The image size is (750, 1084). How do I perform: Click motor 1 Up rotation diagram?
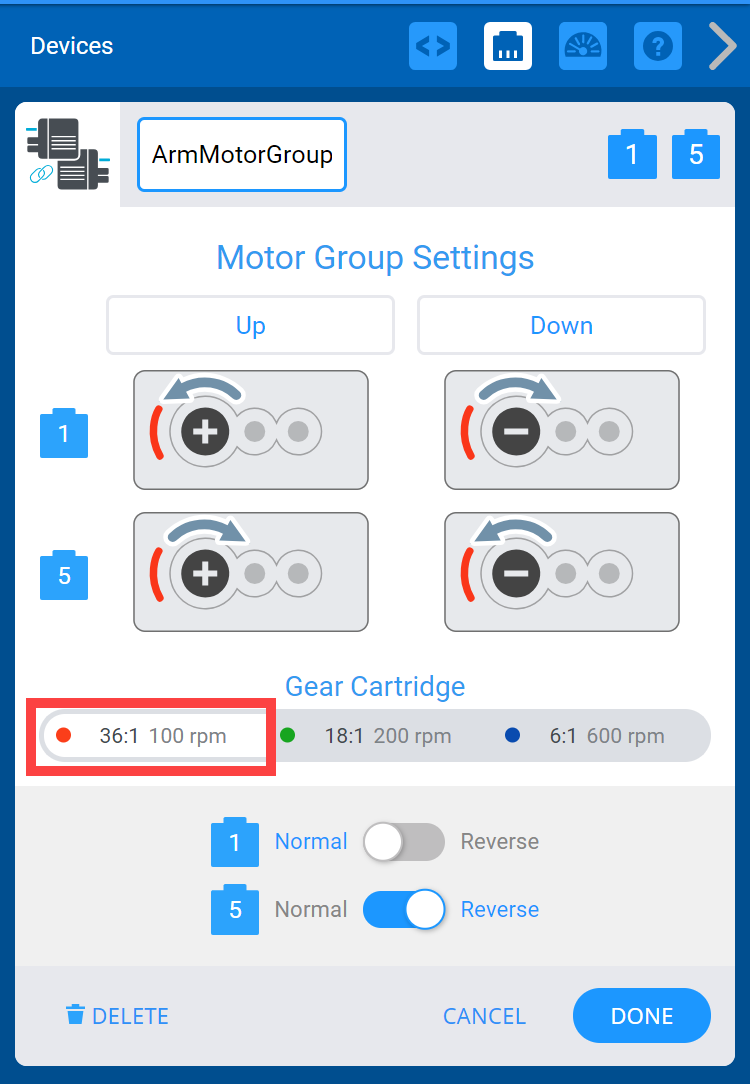[250, 431]
